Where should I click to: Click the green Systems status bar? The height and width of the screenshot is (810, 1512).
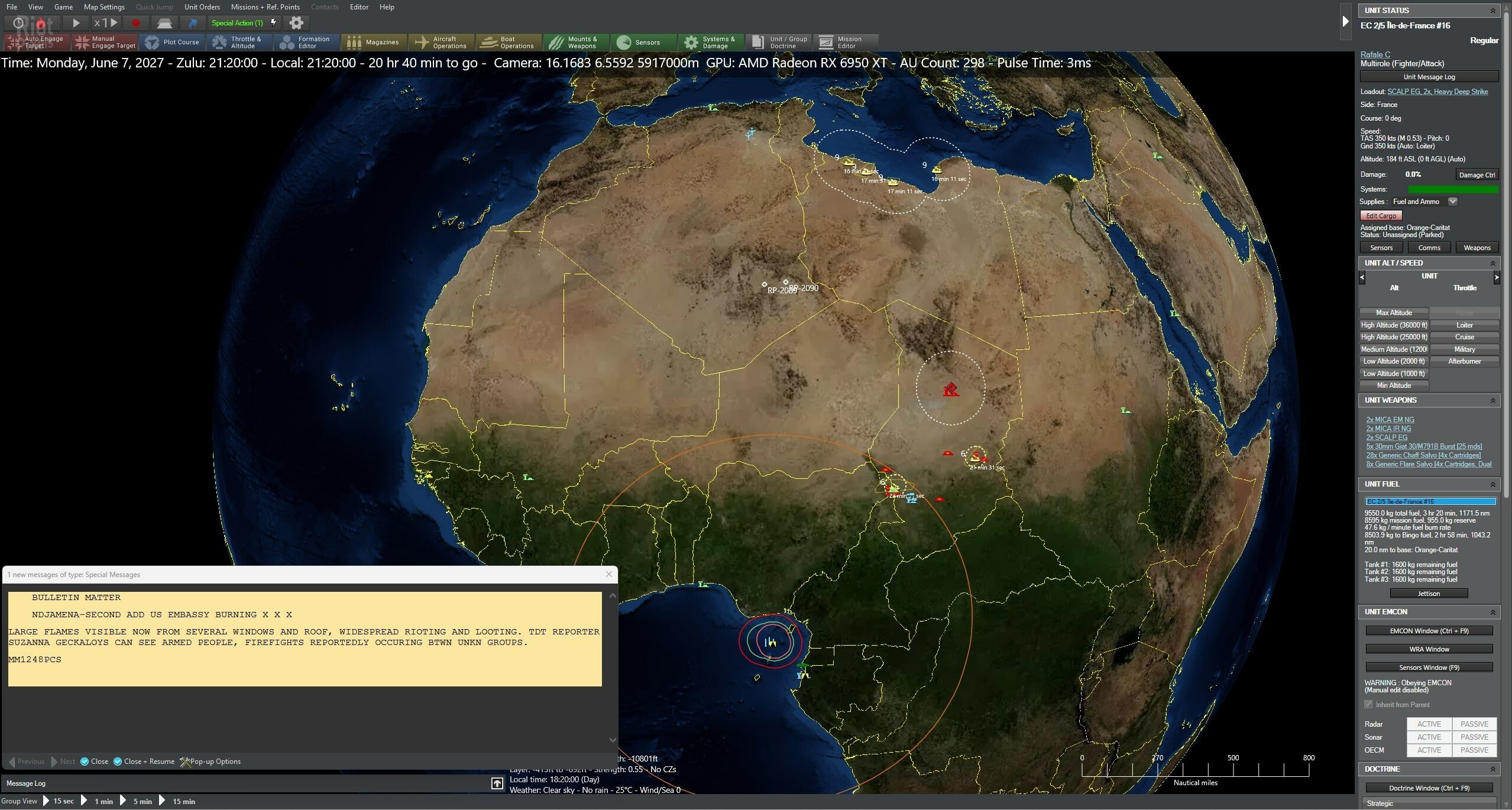point(1455,189)
